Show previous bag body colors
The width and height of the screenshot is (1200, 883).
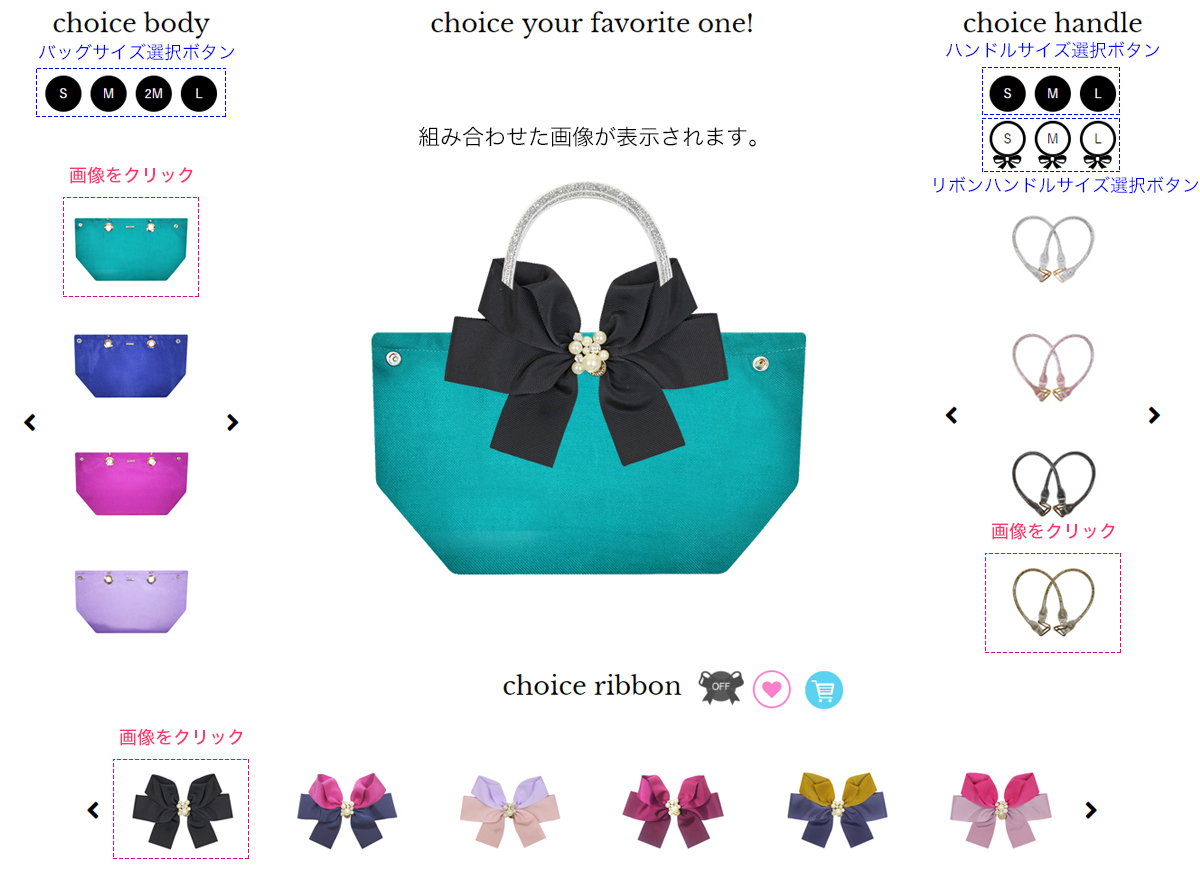[30, 423]
